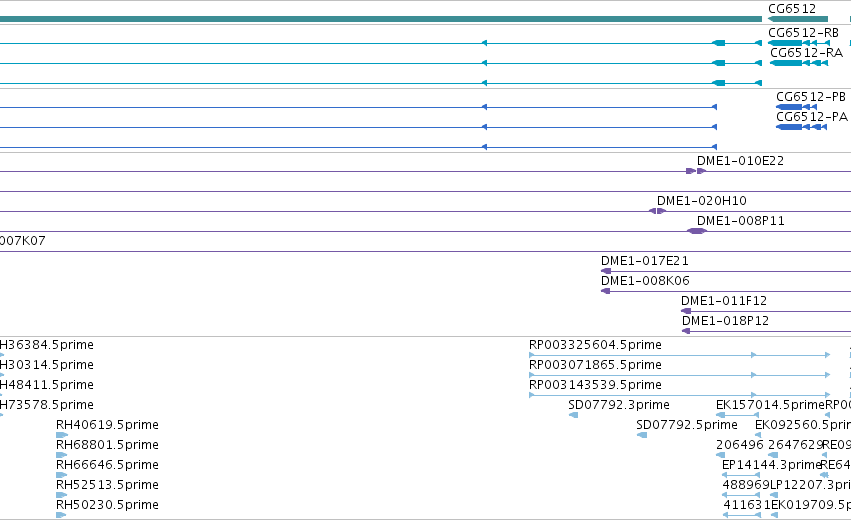The image size is (851, 520).
Task: Select the RH50230.5prime EST
Action: (x=61, y=515)
